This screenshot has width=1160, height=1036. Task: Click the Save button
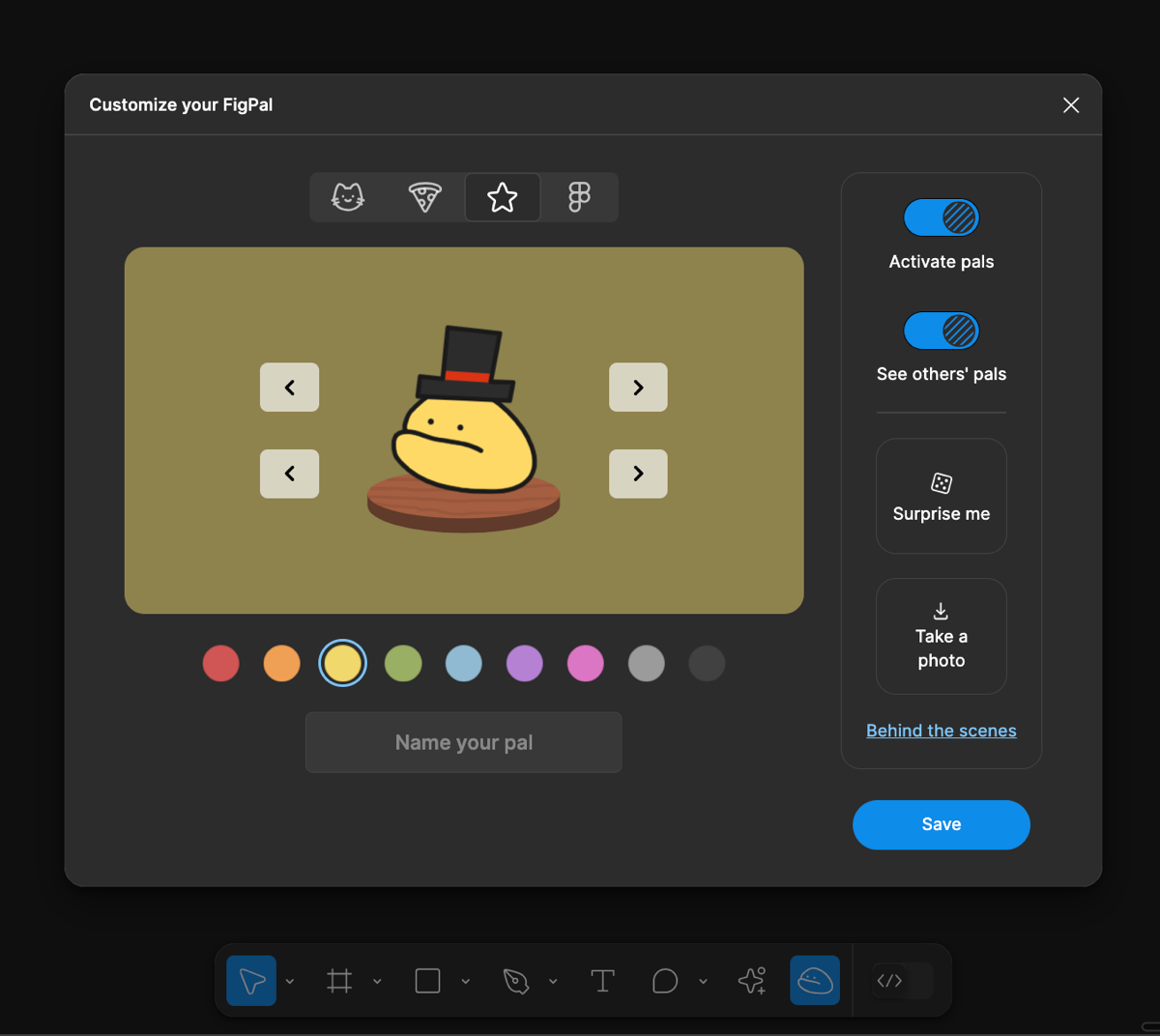coord(941,824)
